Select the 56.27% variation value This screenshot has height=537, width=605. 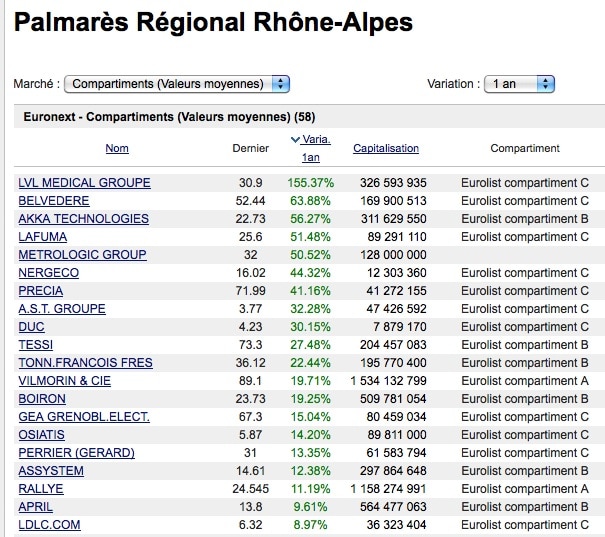(x=311, y=219)
